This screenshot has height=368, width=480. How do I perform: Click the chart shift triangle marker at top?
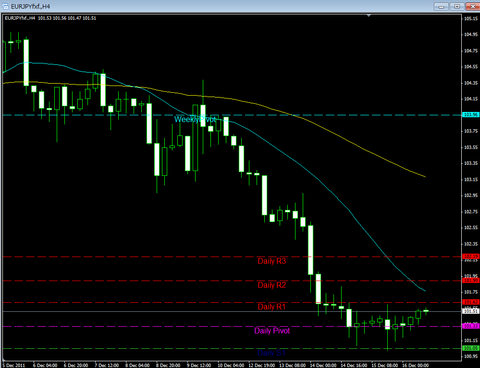[369, 15]
